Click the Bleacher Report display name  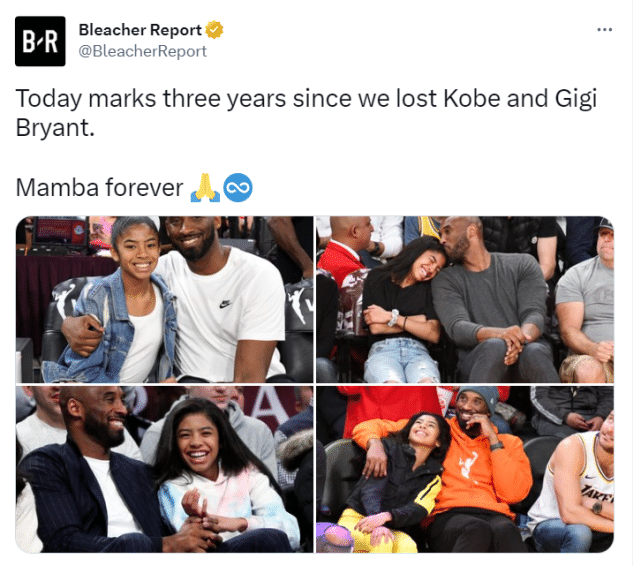point(140,30)
